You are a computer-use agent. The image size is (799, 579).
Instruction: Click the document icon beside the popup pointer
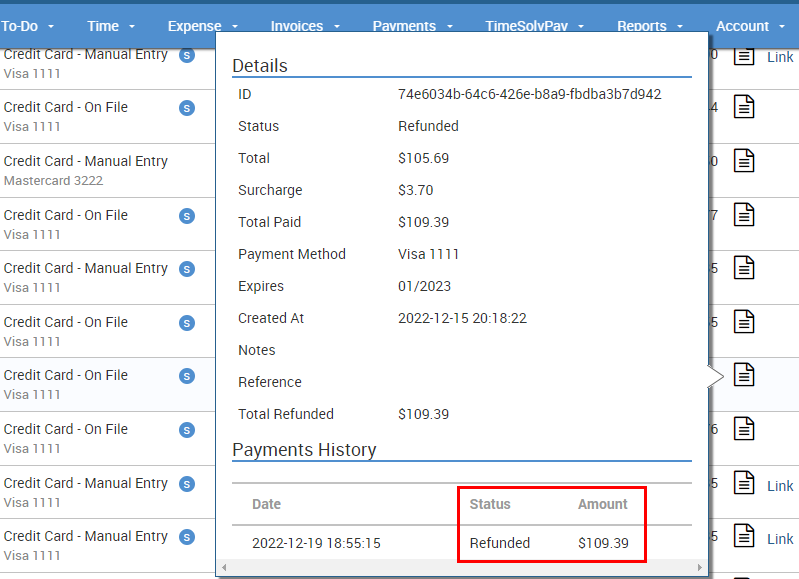click(x=744, y=375)
